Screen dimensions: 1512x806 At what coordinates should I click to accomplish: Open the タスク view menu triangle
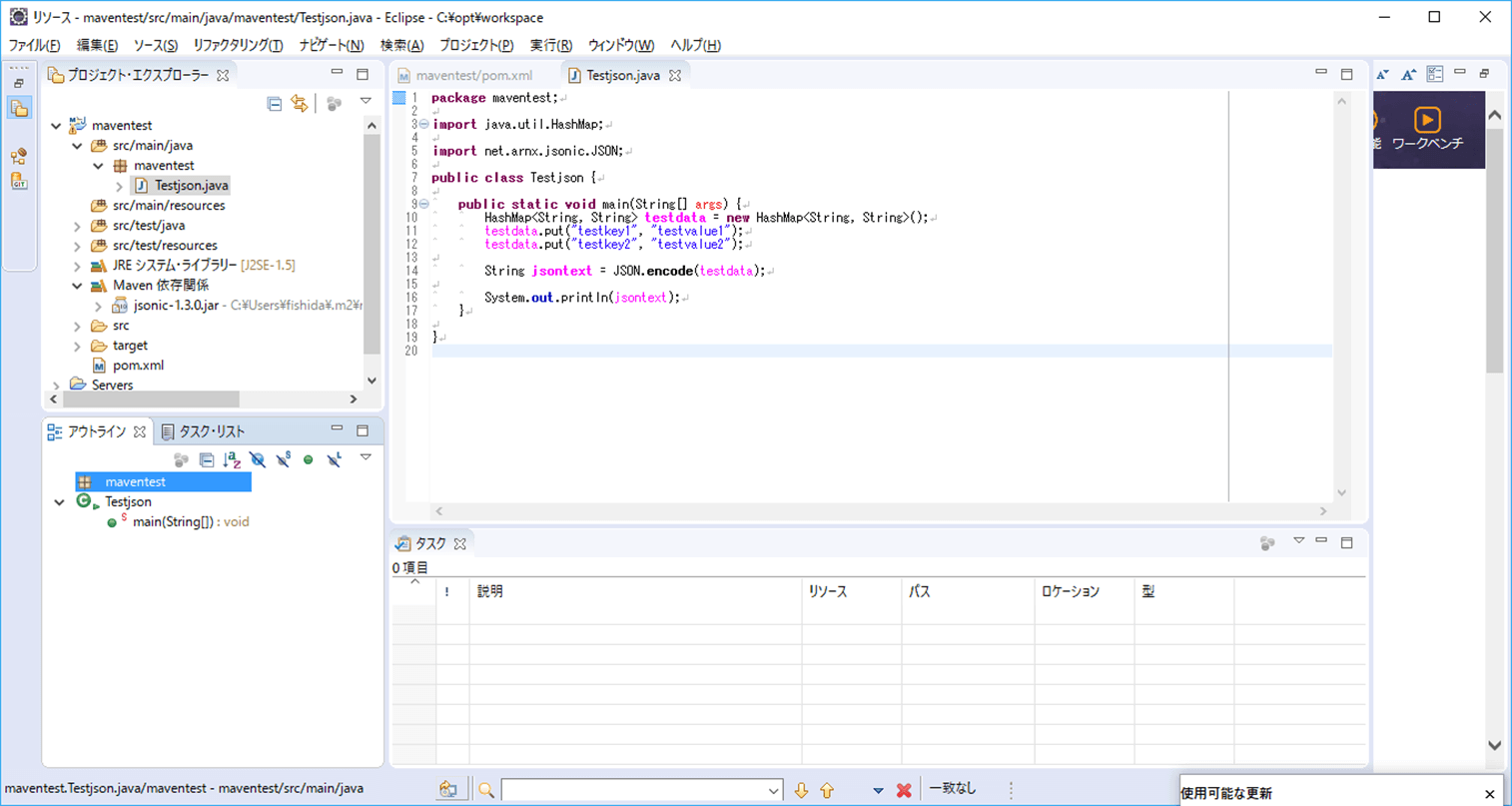[1298, 541]
